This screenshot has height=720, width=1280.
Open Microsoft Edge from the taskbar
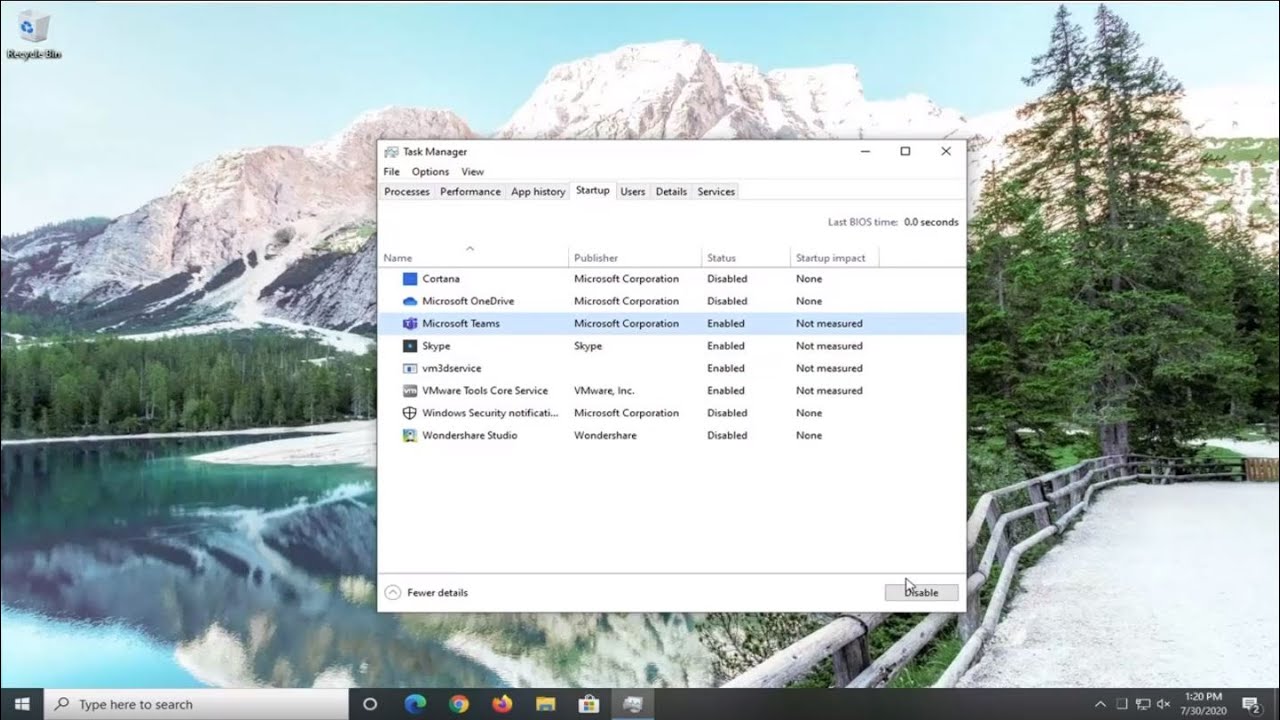[415, 704]
